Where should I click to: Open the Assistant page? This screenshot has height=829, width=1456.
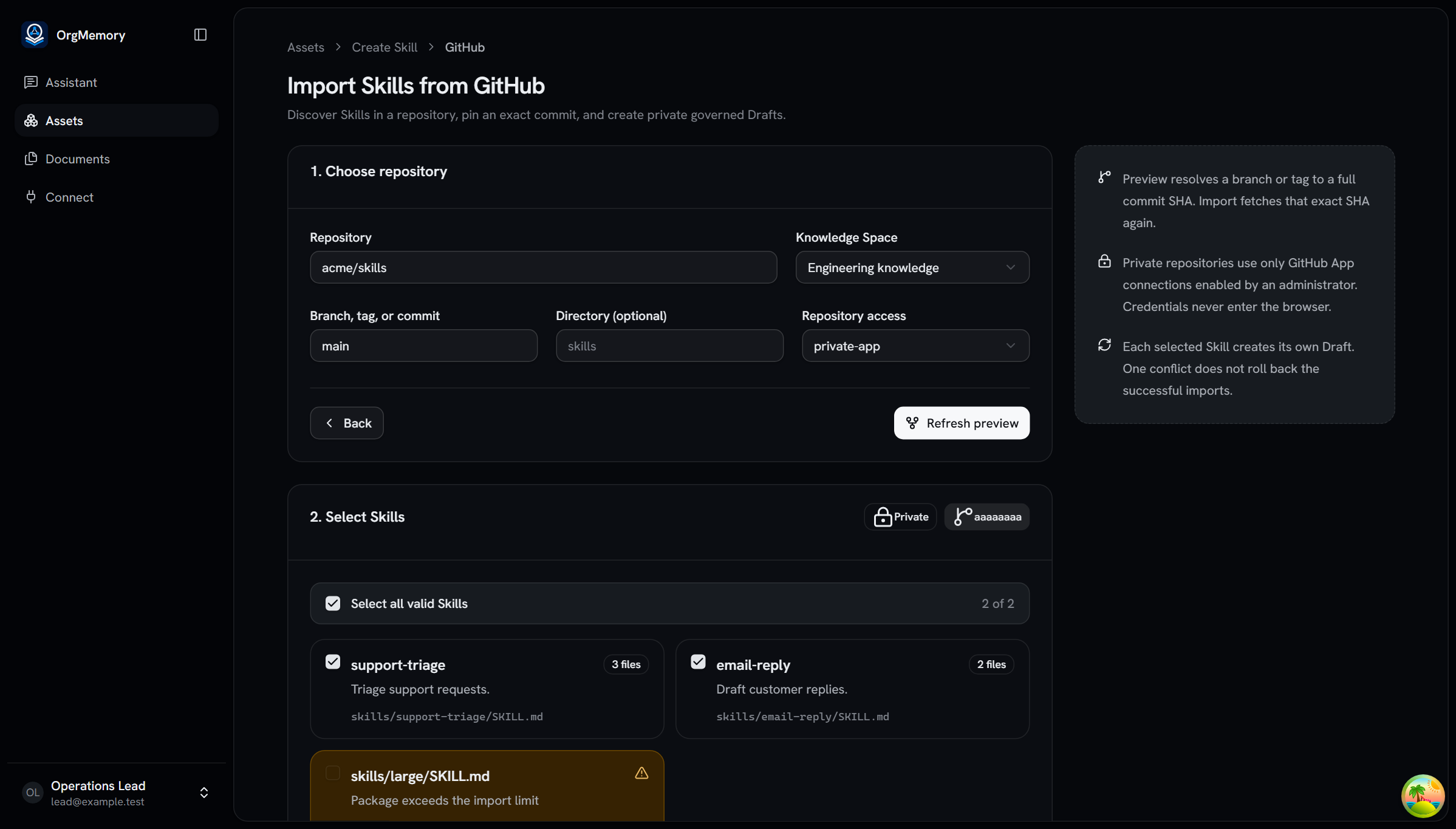pyautogui.click(x=117, y=82)
